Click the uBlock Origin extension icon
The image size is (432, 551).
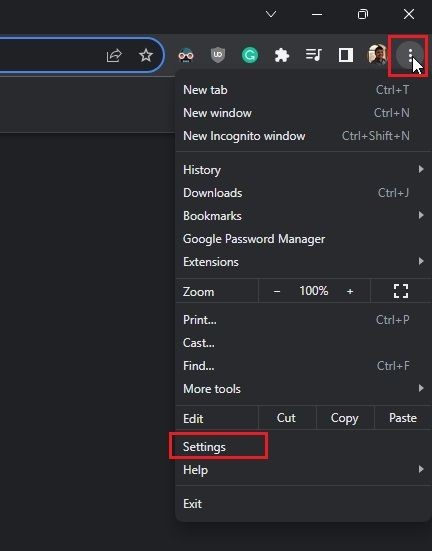pyautogui.click(x=218, y=55)
